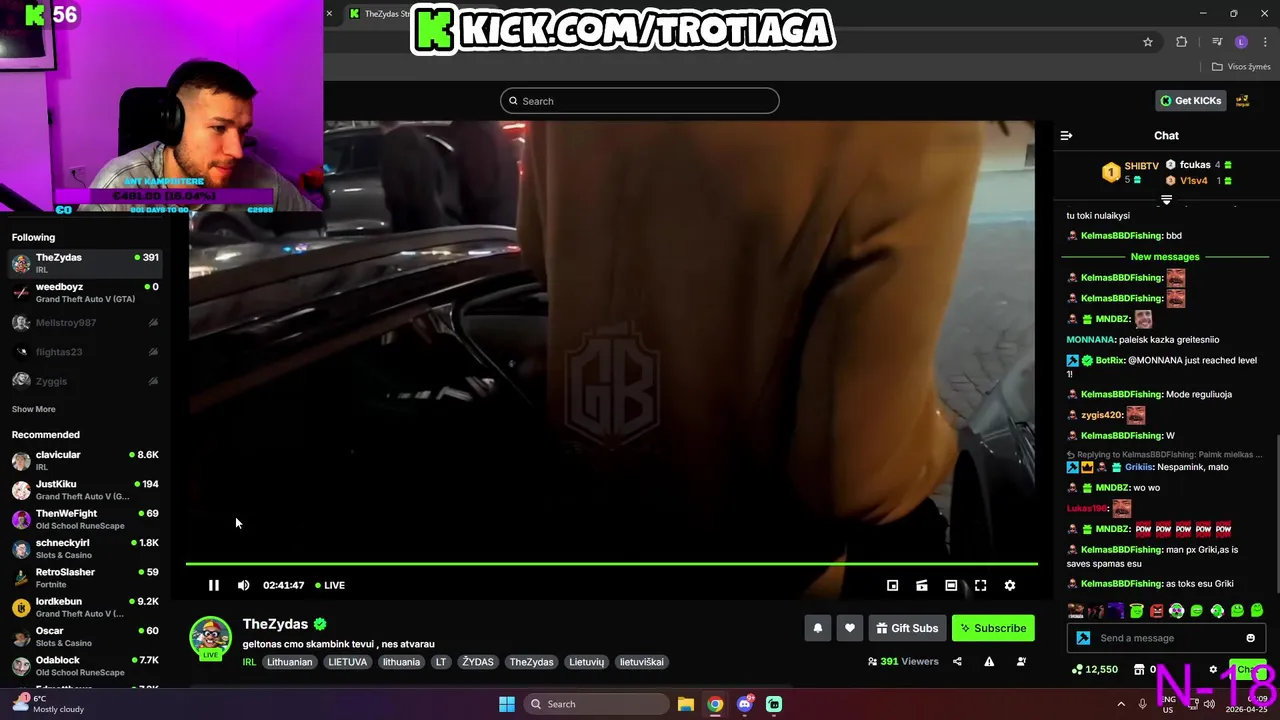Open Chrome three-dot menu

pos(1266,42)
